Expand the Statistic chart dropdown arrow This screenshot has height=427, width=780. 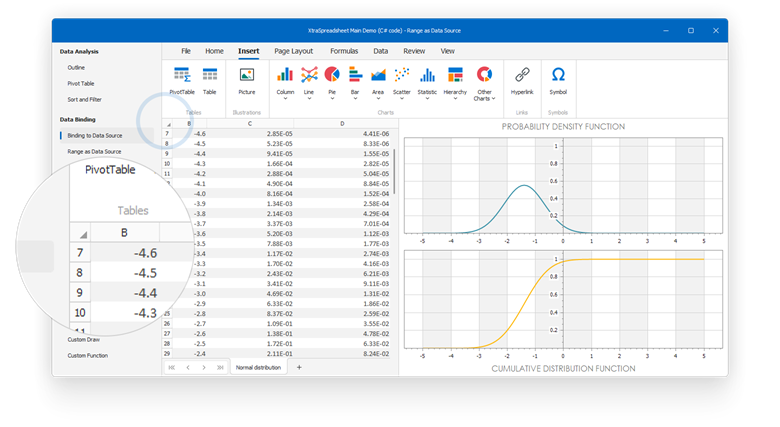[427, 99]
